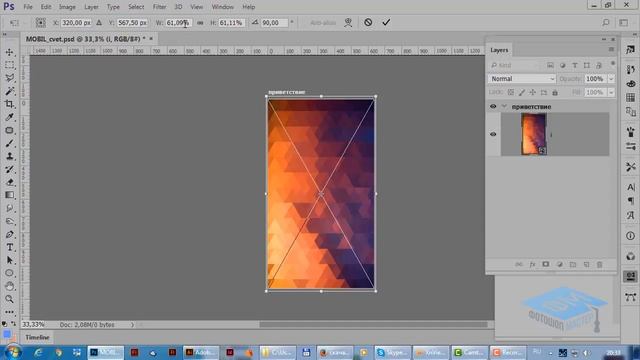This screenshot has width=640, height=360.
Task: Filter layers by type layers (T icon)
Action: [x=575, y=65]
